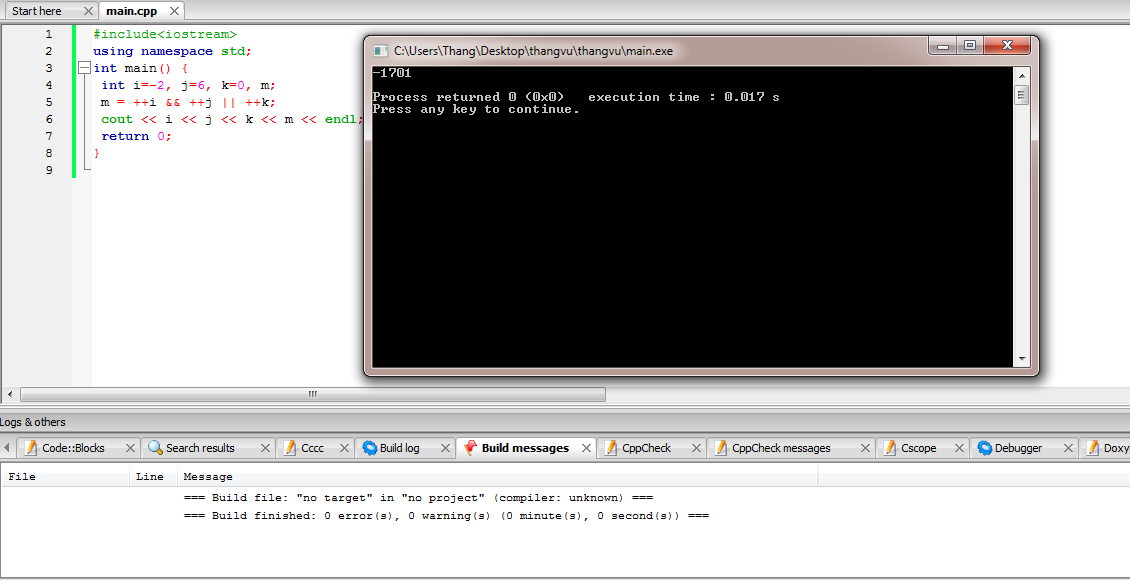The image size is (1130, 580).
Task: Click the Debugger tab gear icon
Action: (x=984, y=448)
